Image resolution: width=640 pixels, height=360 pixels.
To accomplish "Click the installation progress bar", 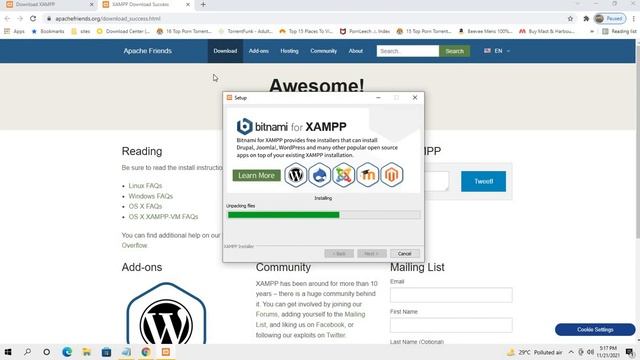I will [324, 215].
